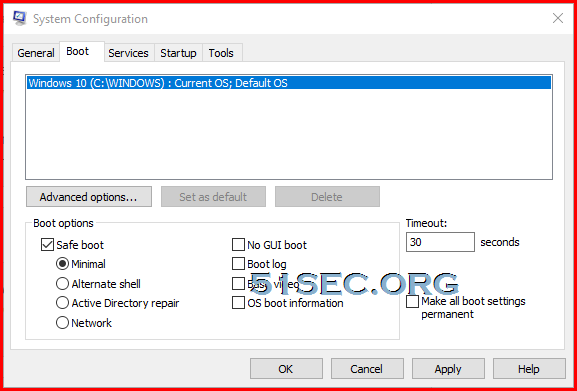Switch to the General tab
Viewport: 577px width, 391px height.
tap(36, 53)
